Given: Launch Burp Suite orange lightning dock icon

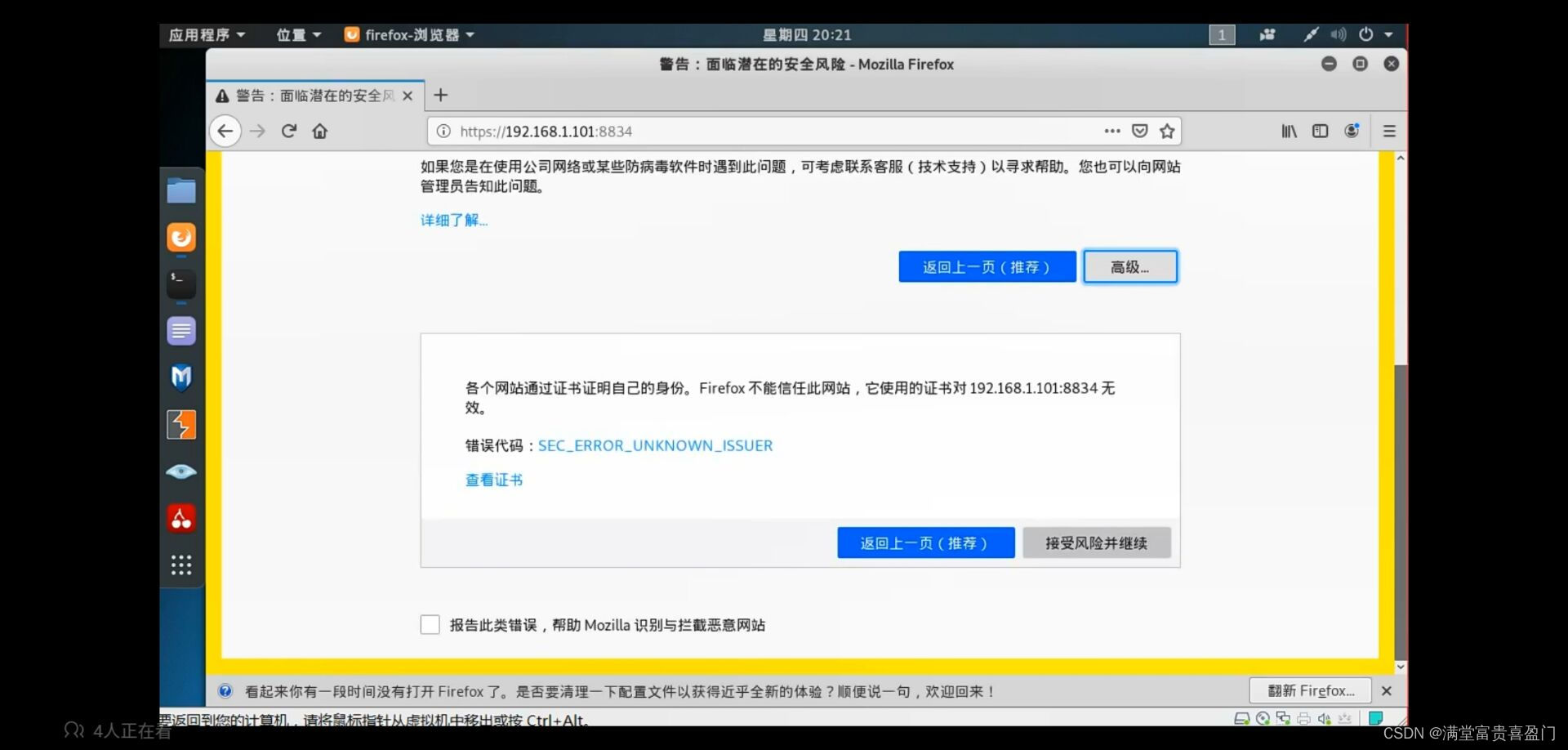Looking at the screenshot, I should click(x=181, y=425).
